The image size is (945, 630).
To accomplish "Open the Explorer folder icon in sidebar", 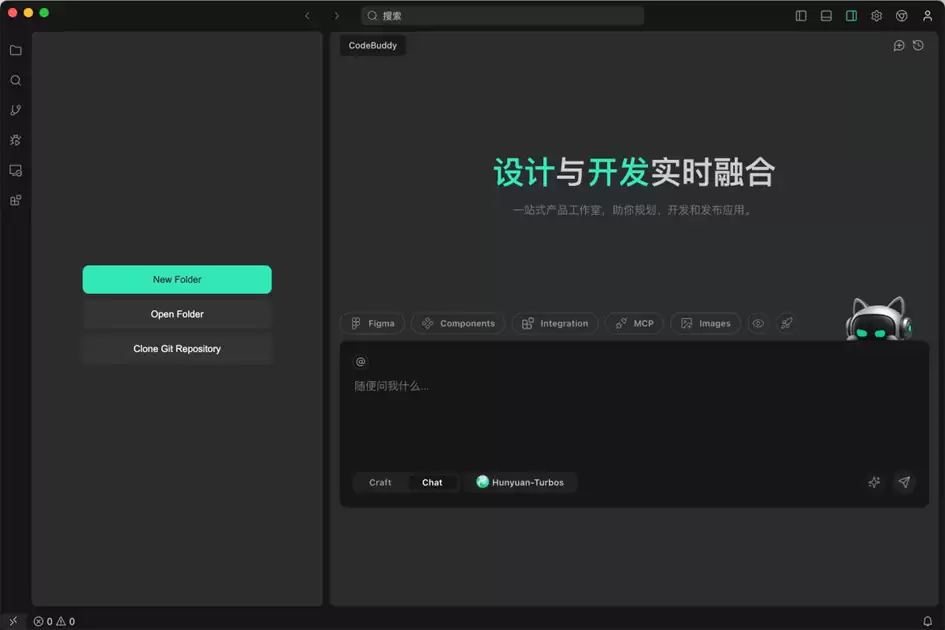I will (x=15, y=50).
